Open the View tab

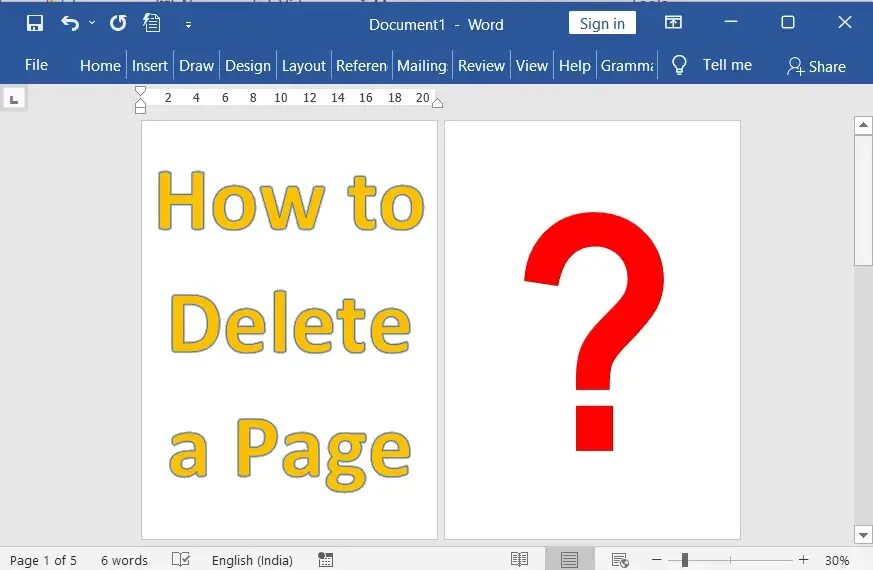532,66
